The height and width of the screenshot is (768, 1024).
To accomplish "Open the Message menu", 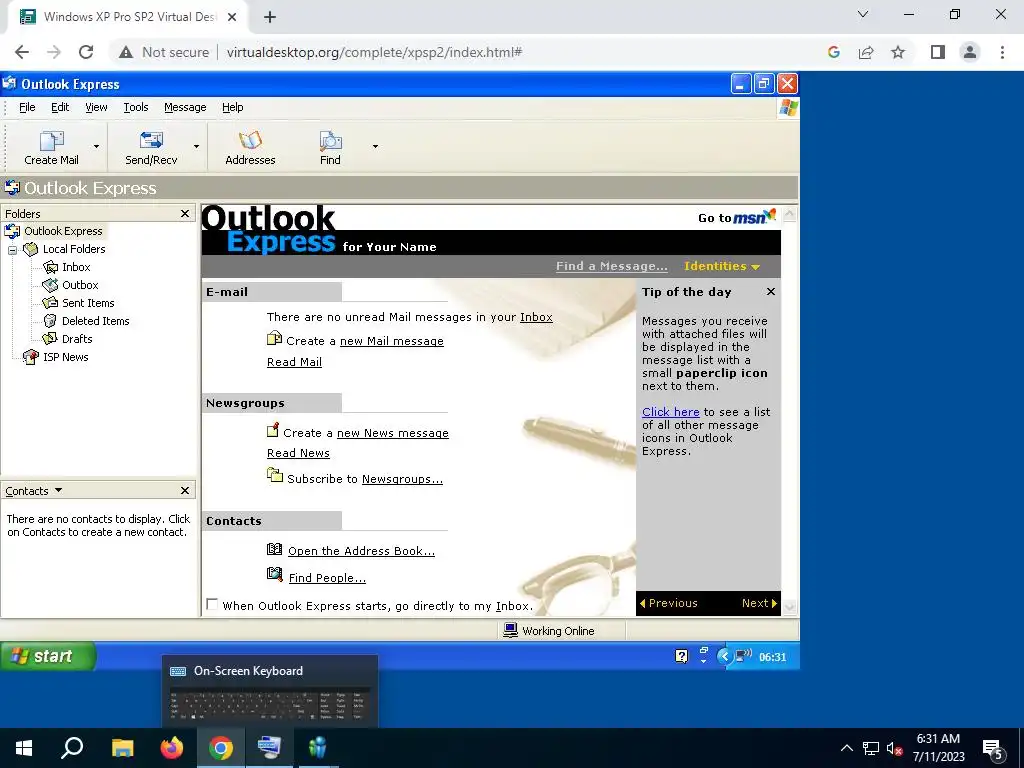I will click(185, 107).
